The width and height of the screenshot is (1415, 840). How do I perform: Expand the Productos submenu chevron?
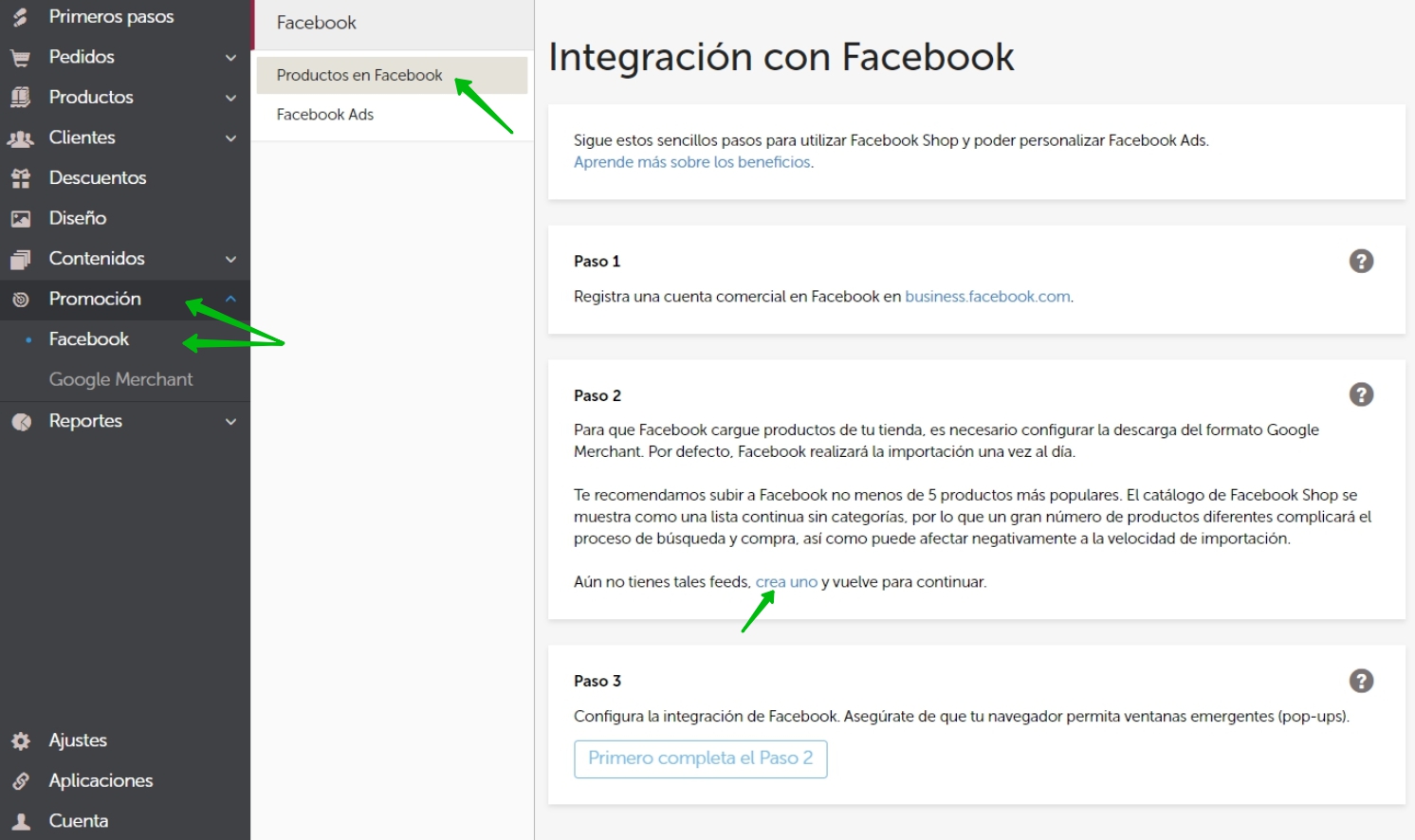(x=230, y=98)
